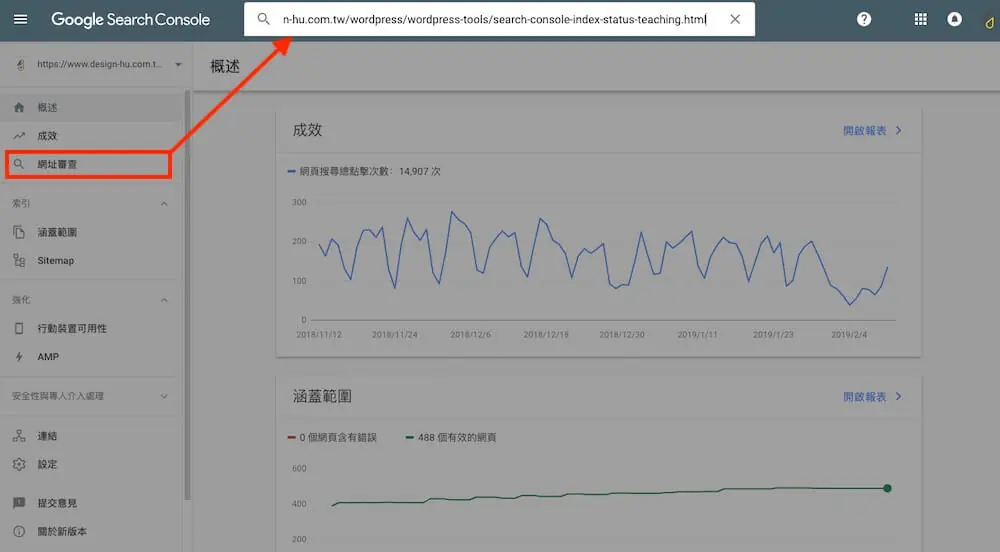The image size is (1000, 552).
Task: Click the property favicon icon
Action: (20, 64)
